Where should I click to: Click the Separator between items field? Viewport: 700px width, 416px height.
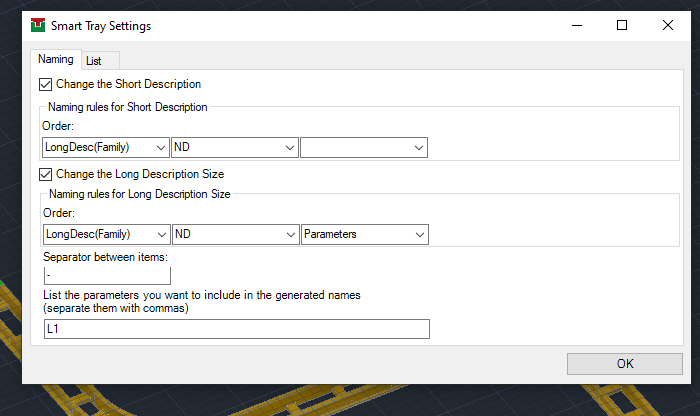(x=107, y=275)
